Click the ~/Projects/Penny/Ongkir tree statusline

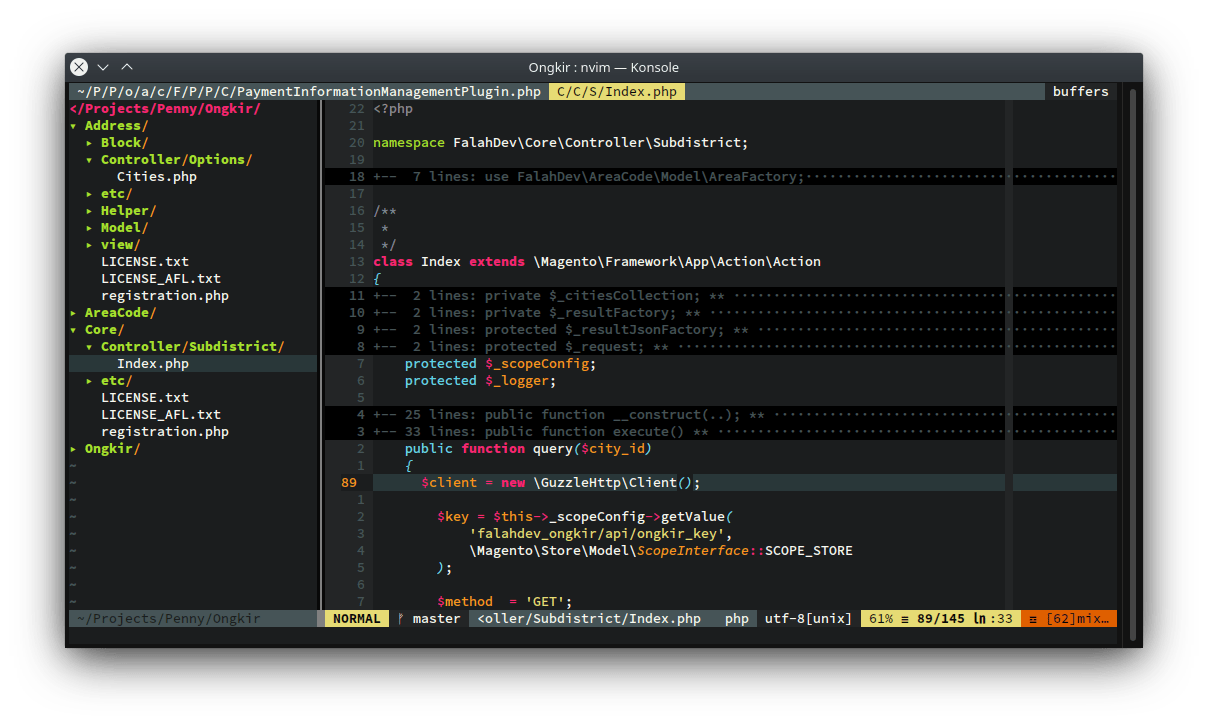193,619
